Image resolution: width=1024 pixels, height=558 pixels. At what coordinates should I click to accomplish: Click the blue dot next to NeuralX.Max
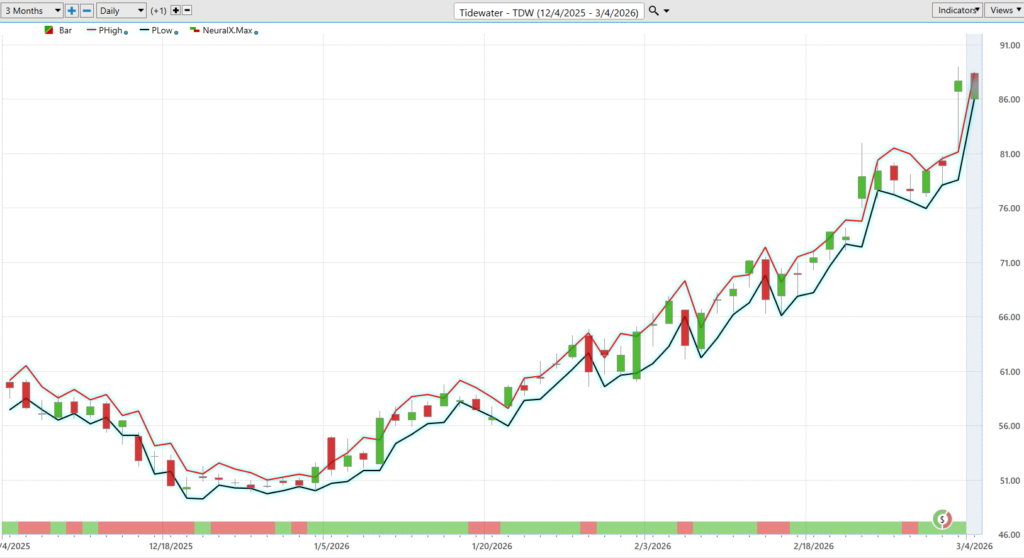coord(256,32)
